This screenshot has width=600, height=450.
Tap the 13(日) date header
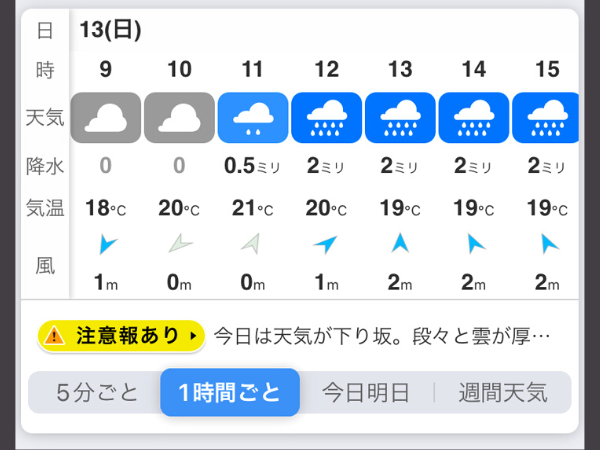111,29
